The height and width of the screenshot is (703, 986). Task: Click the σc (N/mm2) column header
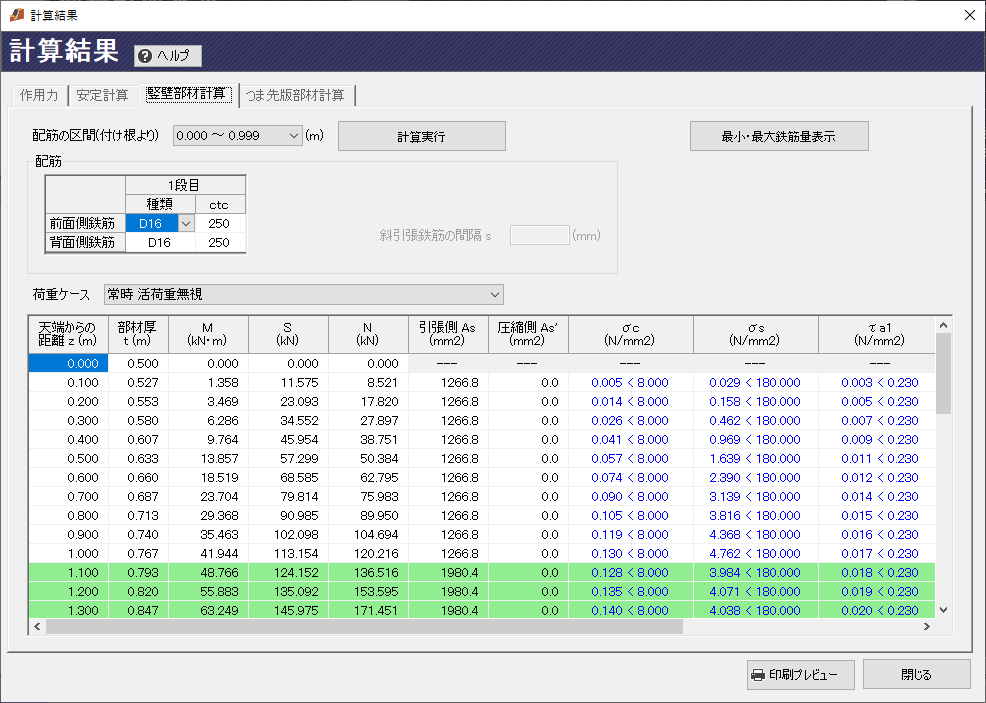[x=631, y=335]
